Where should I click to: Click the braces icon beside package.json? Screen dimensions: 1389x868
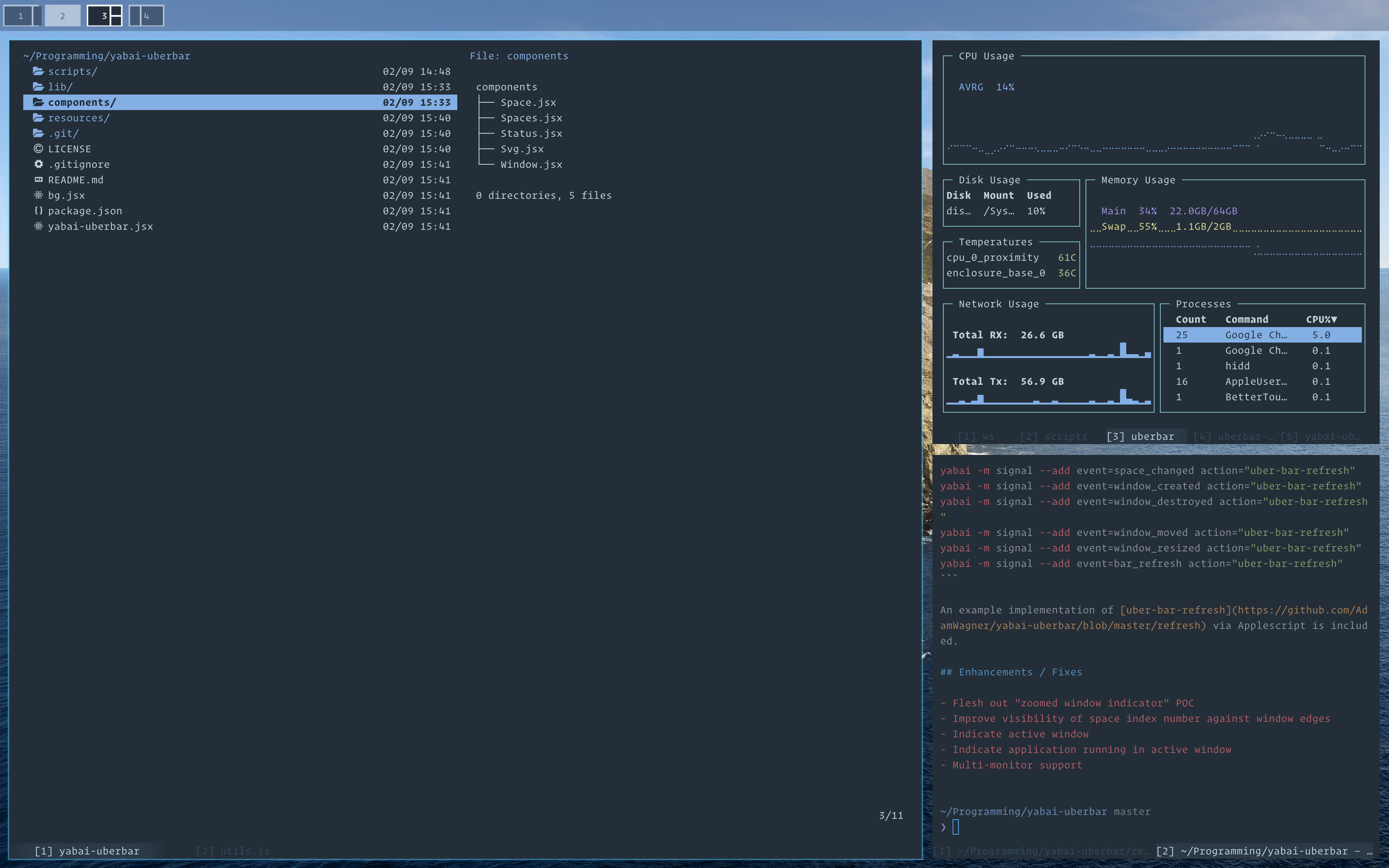coord(38,211)
